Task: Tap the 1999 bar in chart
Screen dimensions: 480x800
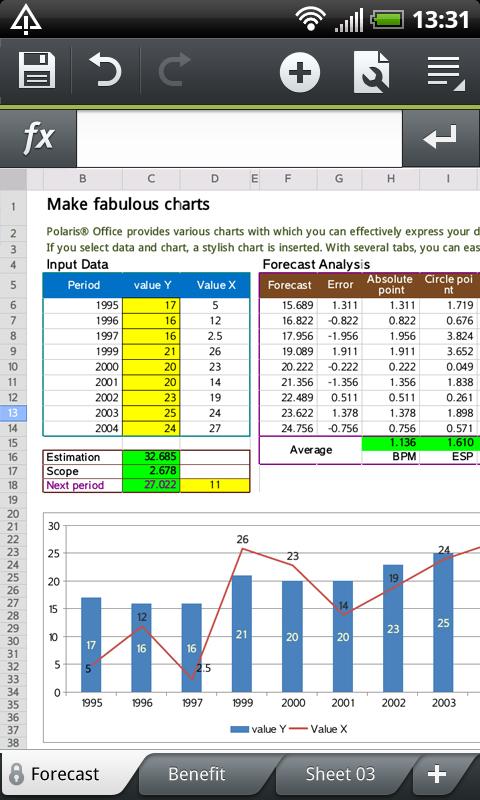Action: (242, 634)
